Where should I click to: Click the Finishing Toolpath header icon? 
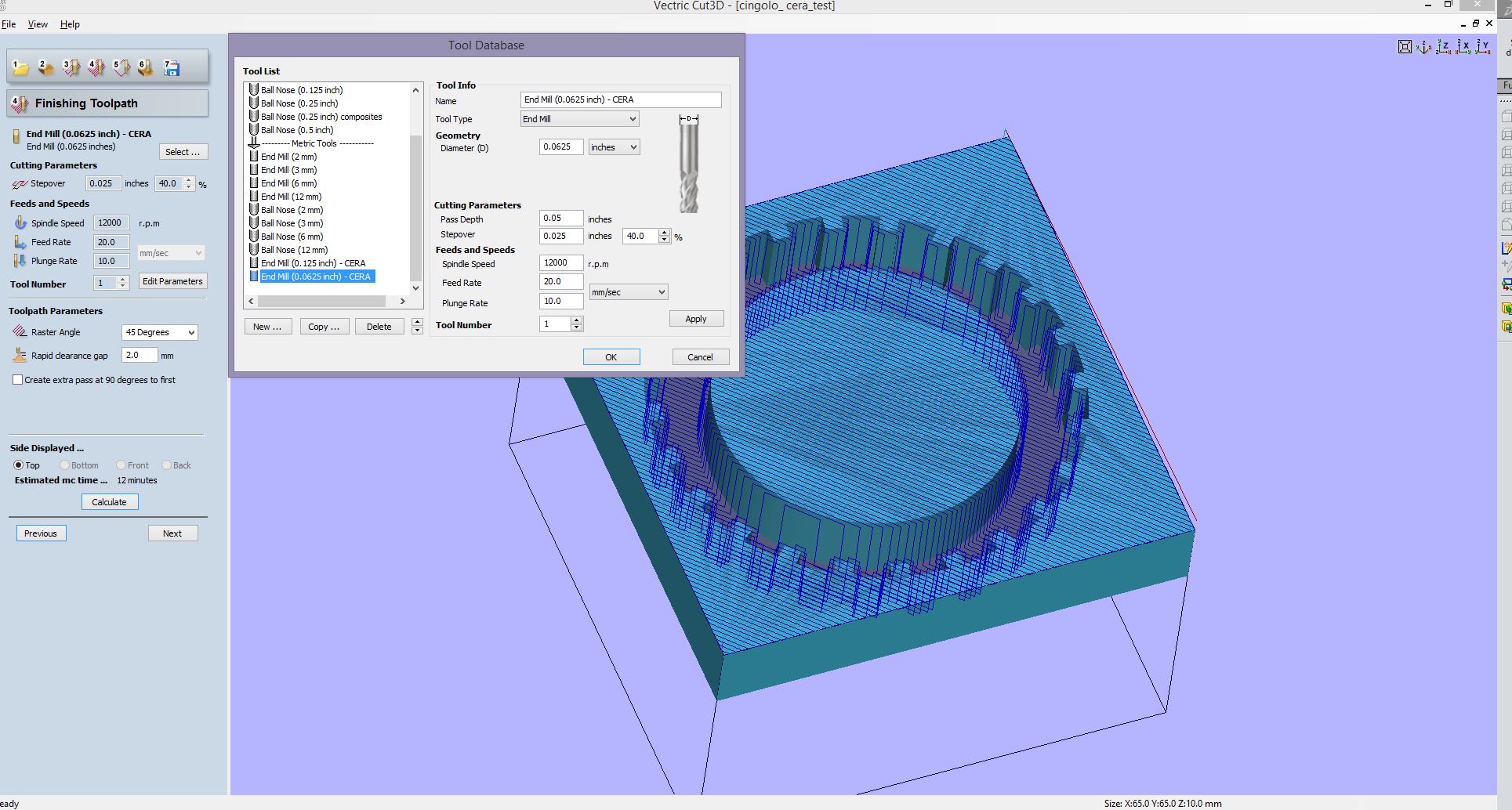[20, 103]
